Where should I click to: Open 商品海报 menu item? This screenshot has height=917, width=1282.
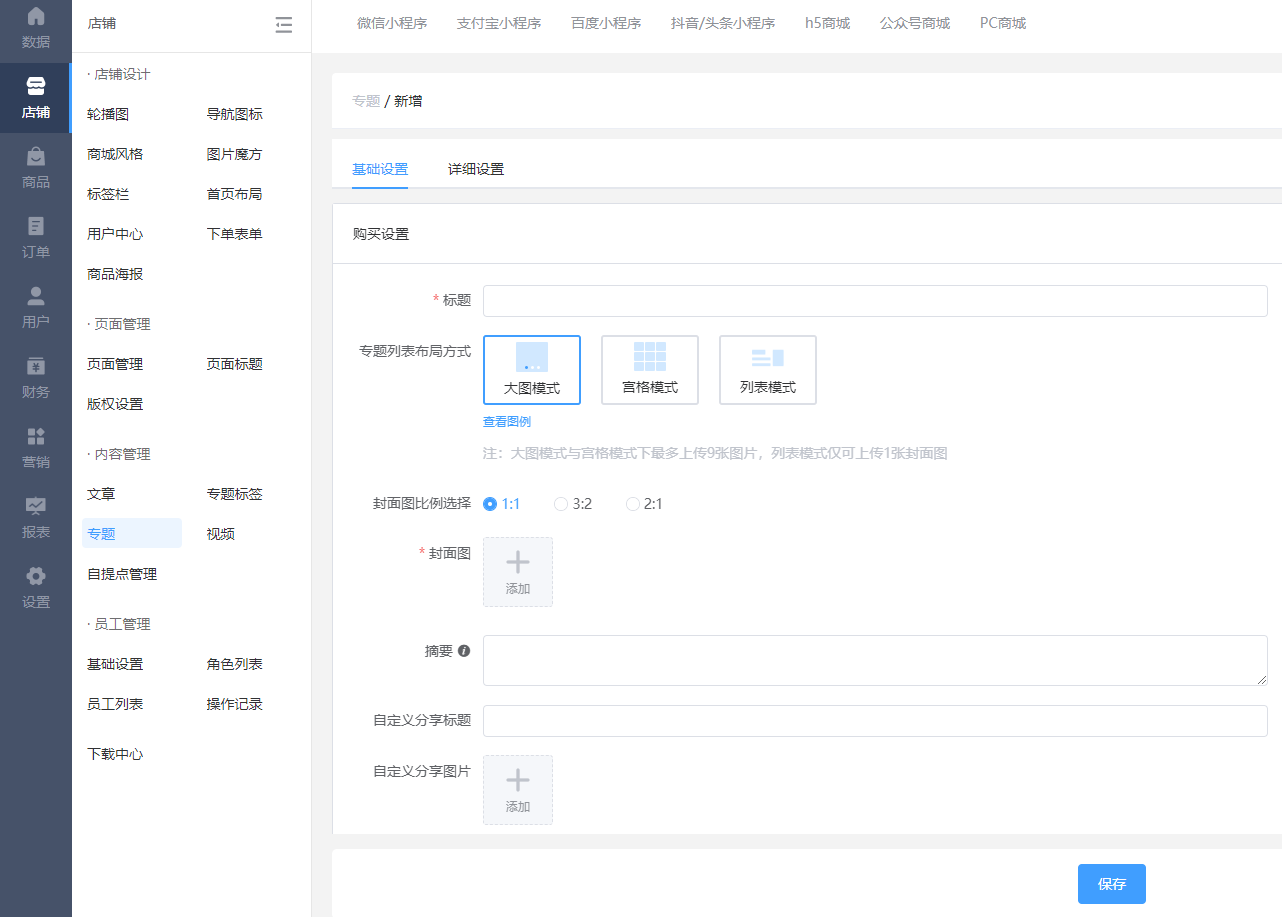[x=115, y=274]
